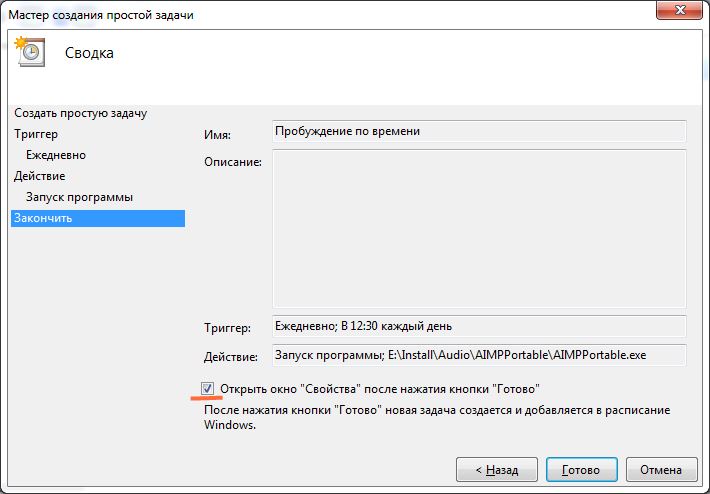Image resolution: width=710 pixels, height=494 pixels.
Task: Open the Действие step in sidebar
Action: pos(39,176)
